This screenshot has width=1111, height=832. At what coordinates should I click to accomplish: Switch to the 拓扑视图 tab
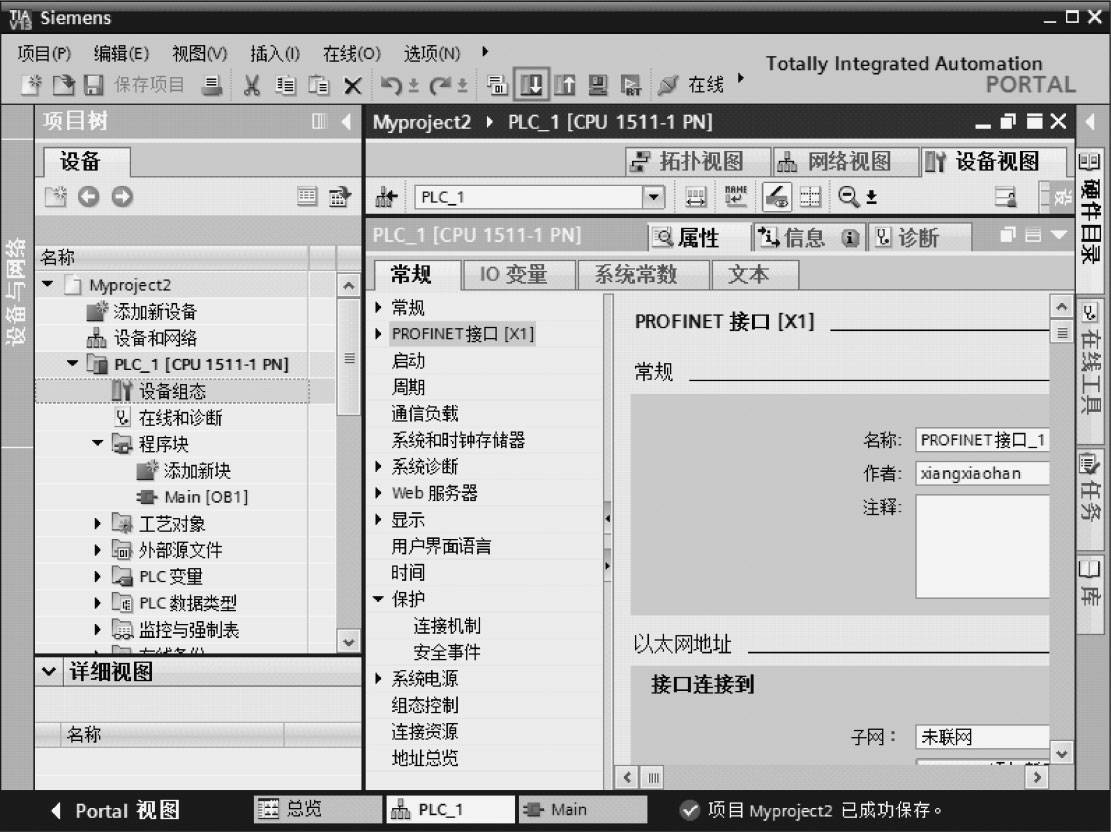click(x=698, y=162)
